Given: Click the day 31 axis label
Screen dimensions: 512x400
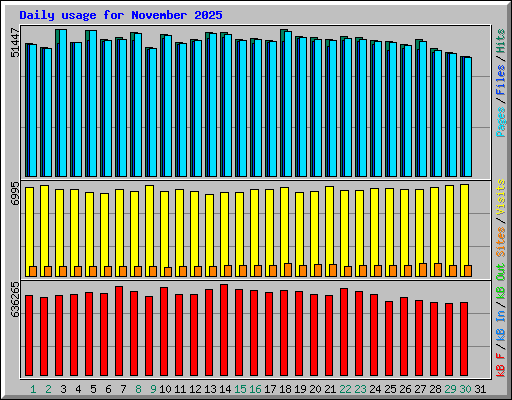Looking at the screenshot, I should (x=480, y=389).
